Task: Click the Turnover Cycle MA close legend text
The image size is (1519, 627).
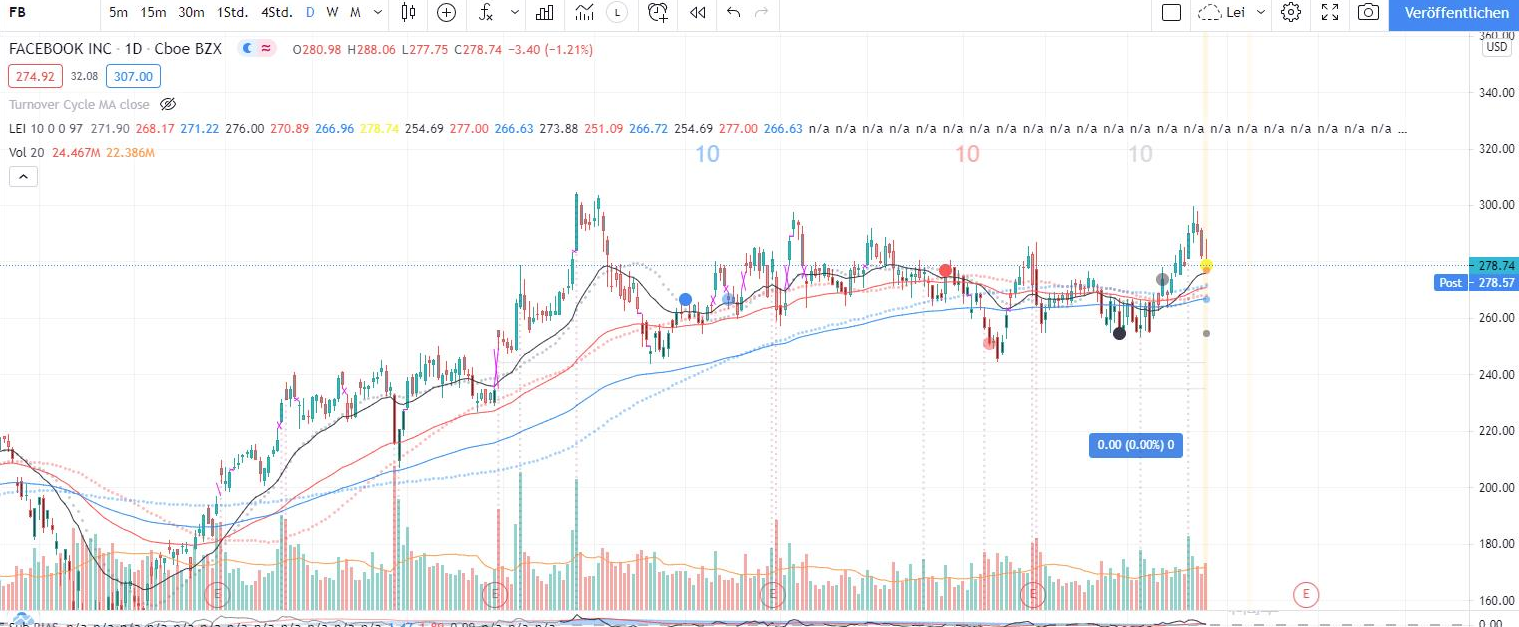Action: click(x=79, y=104)
